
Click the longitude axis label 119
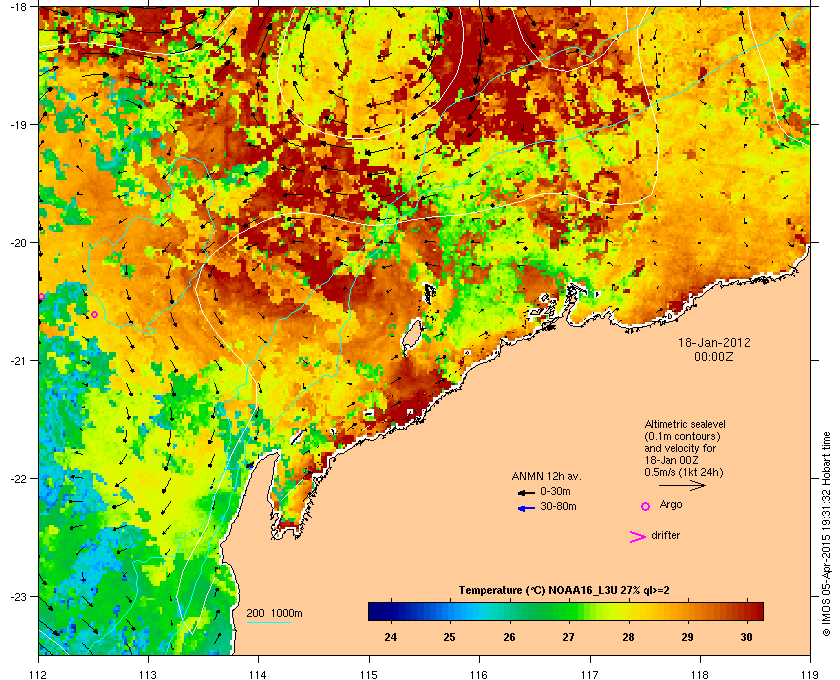click(809, 675)
